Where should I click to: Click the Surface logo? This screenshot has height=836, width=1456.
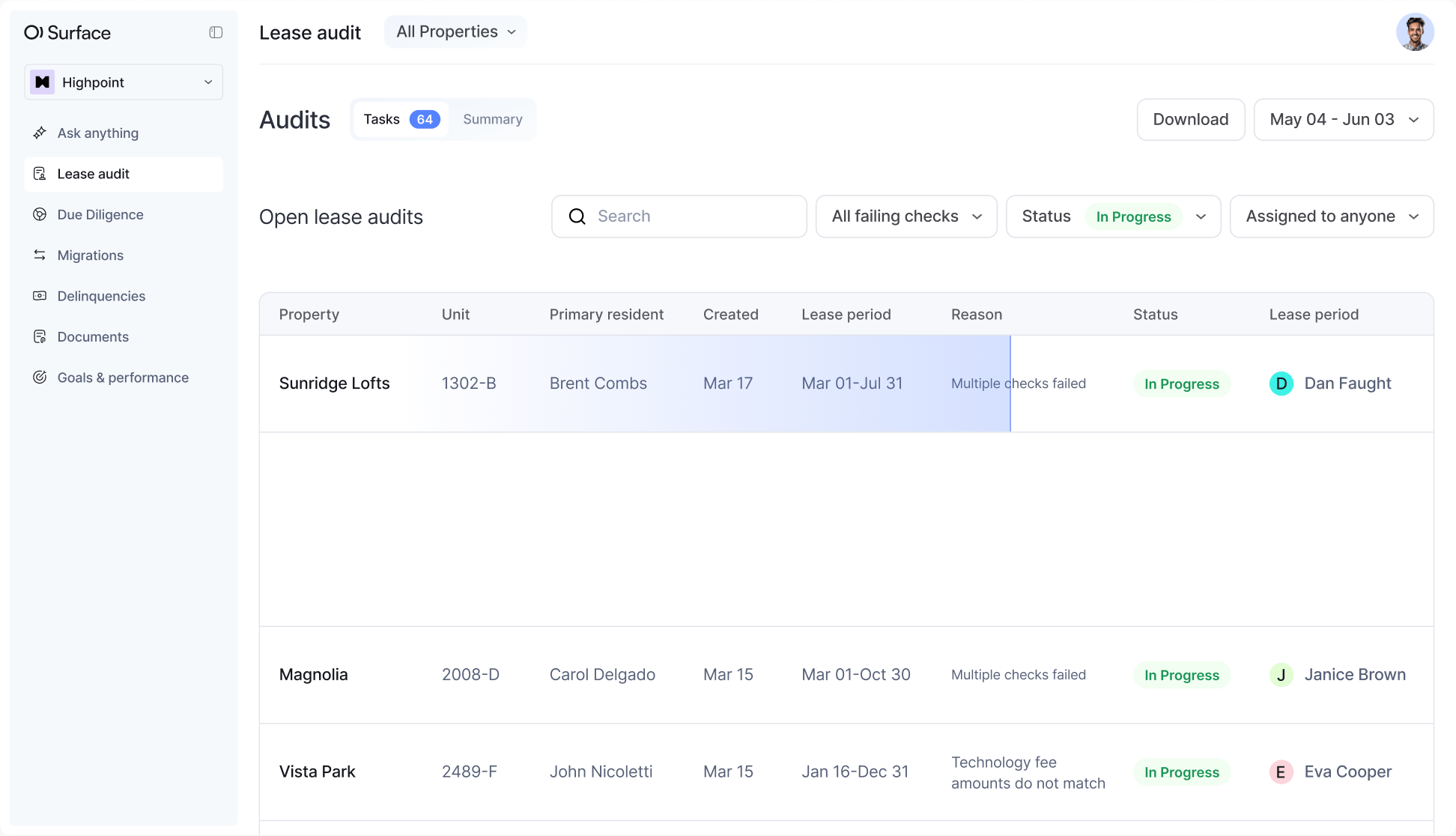(67, 32)
